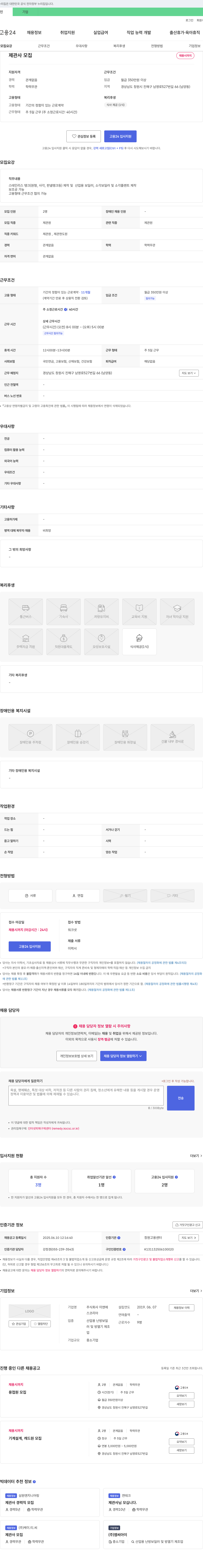Screen dimensions: 203x1568
Task: Click the top 고용24 입사지원 button
Action: pyautogui.click(x=120, y=136)
